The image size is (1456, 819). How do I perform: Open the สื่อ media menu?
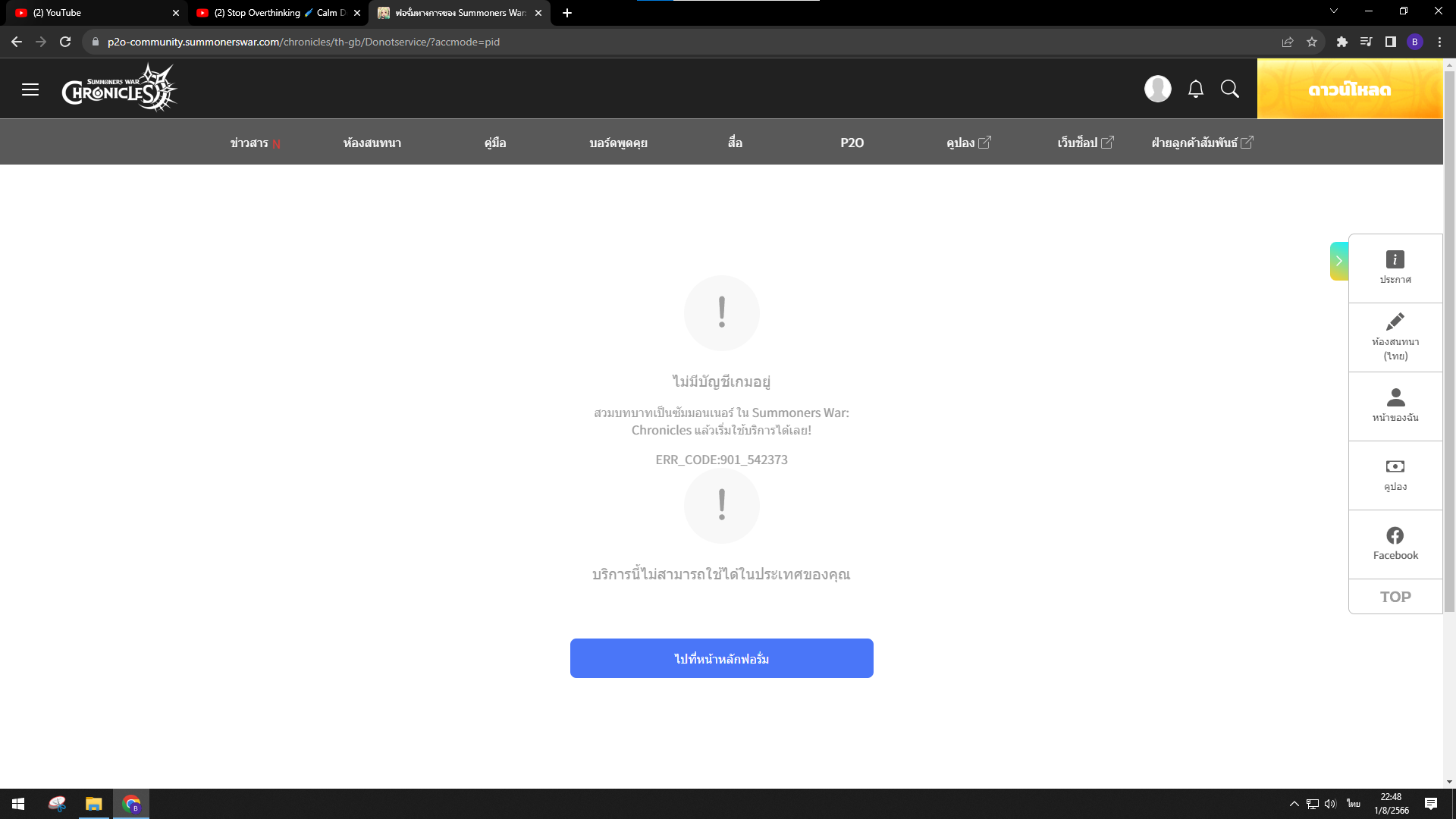(735, 143)
